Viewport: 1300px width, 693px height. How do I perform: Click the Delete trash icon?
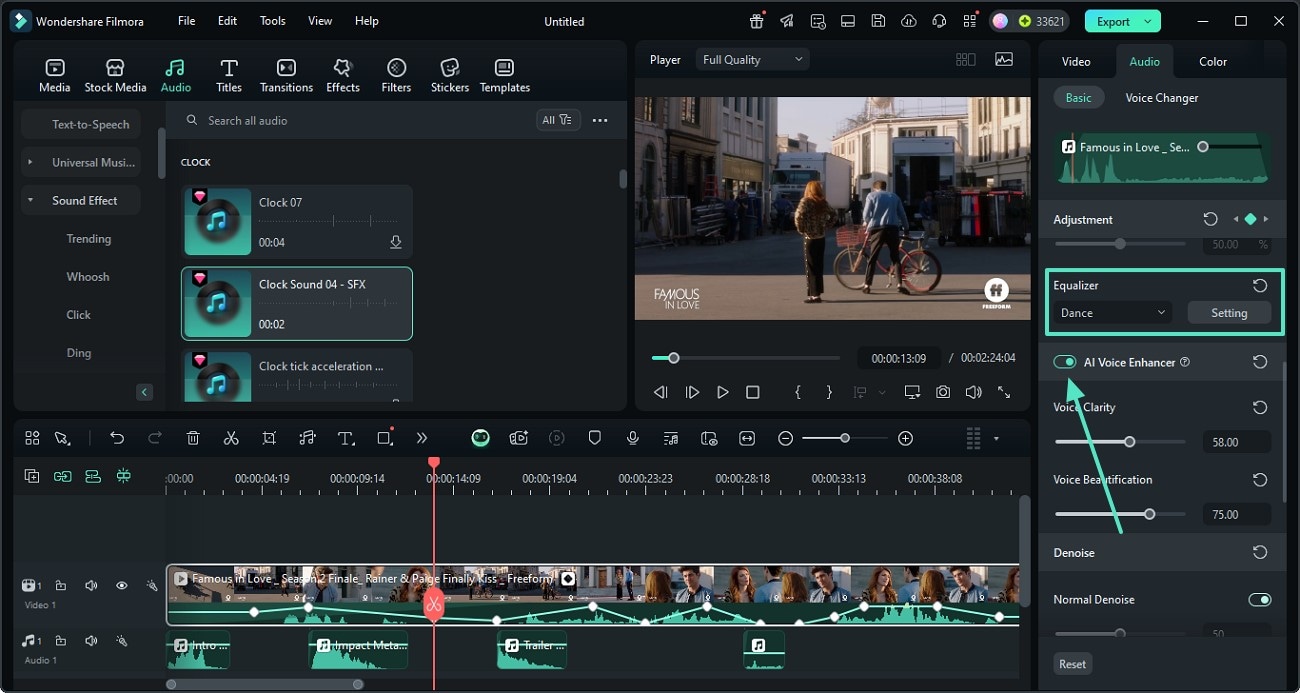pyautogui.click(x=193, y=438)
